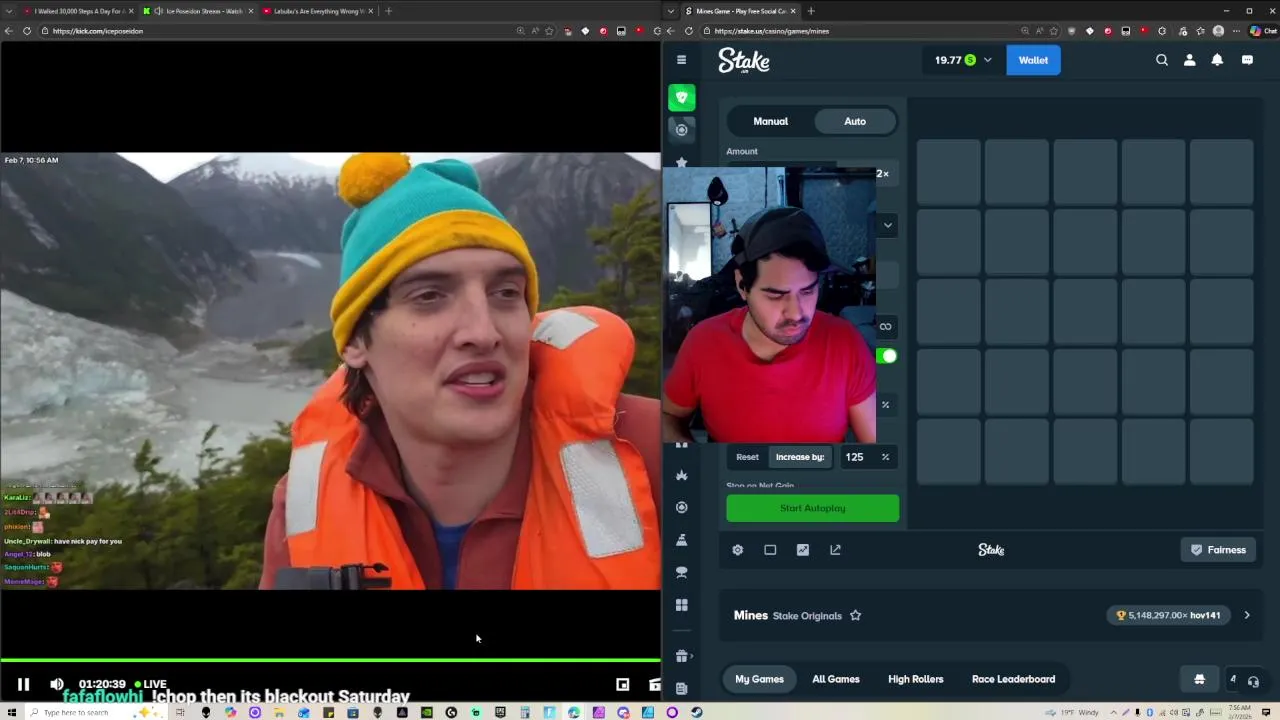Click the Stake Originals link
The height and width of the screenshot is (720, 1280).
click(x=807, y=616)
